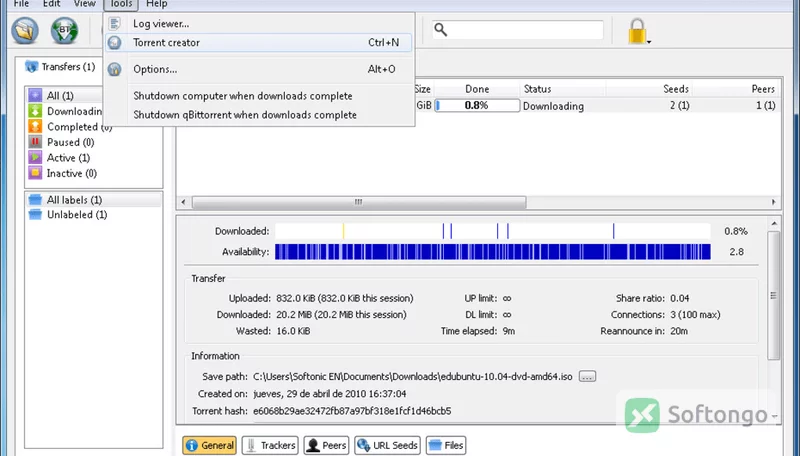Select the All (1) filter icon
Screen dimensions: 800x456
[x=35, y=95]
